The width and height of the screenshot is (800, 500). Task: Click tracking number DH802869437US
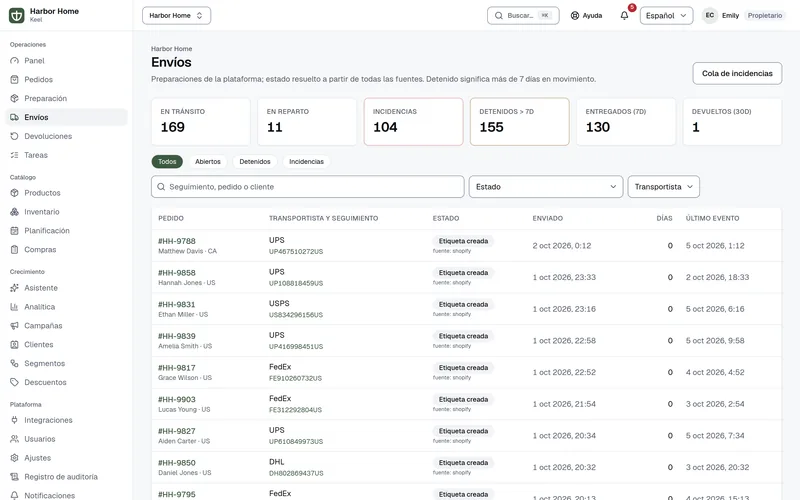[296, 473]
